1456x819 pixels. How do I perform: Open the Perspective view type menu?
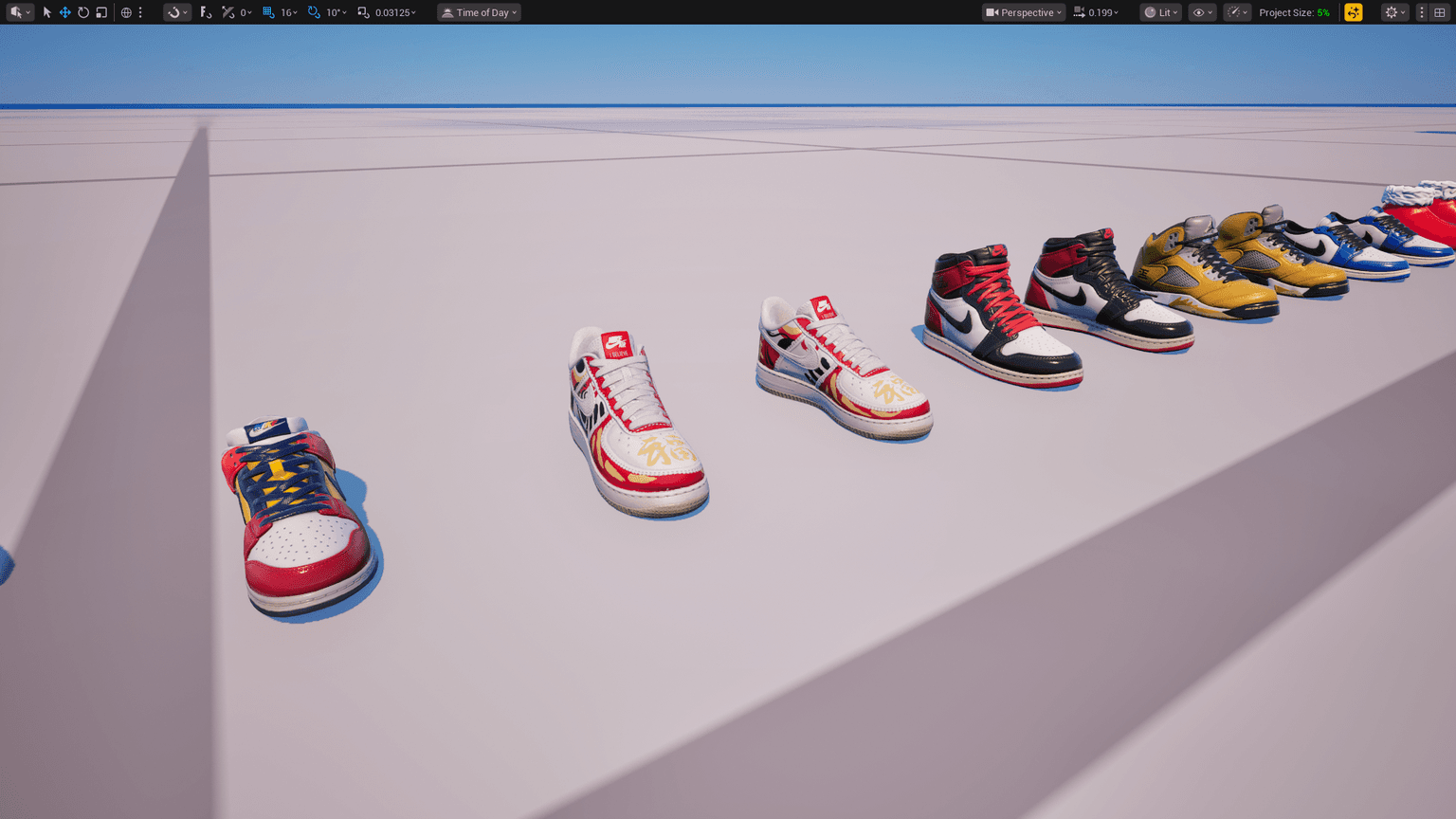(1023, 12)
